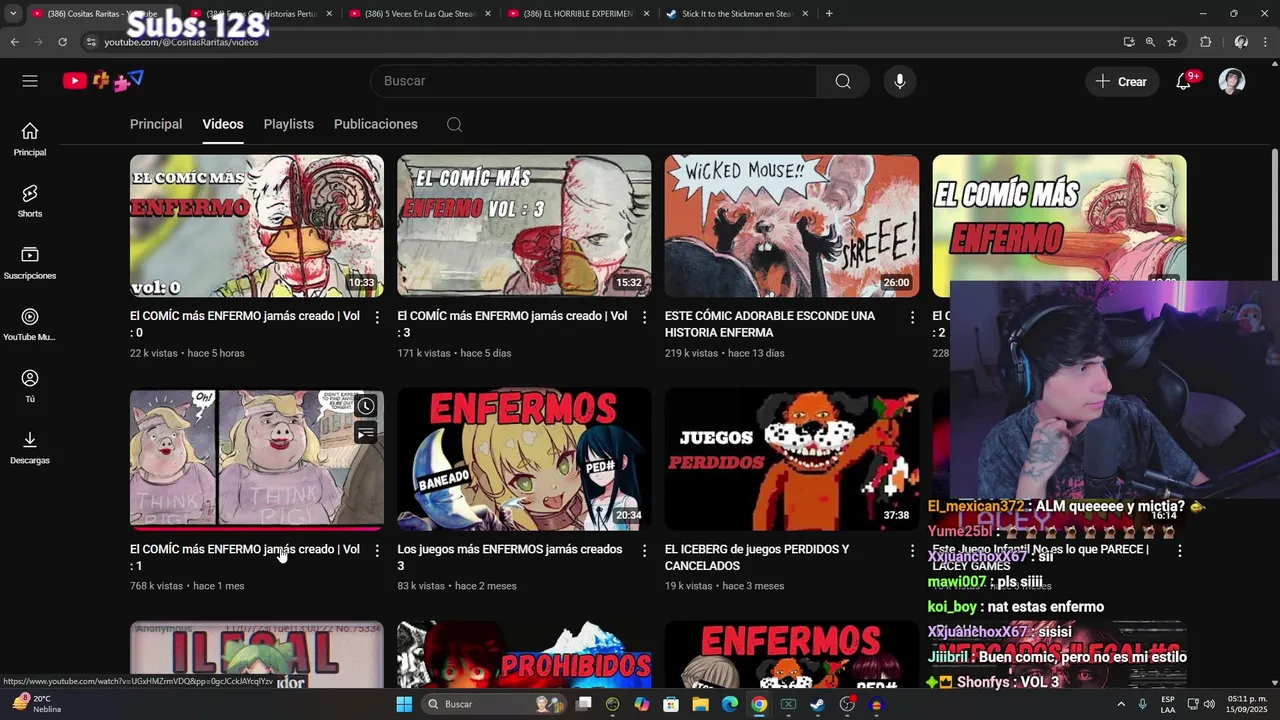Open Suscripciones in the sidebar
This screenshot has width=1280, height=720.
click(30, 263)
